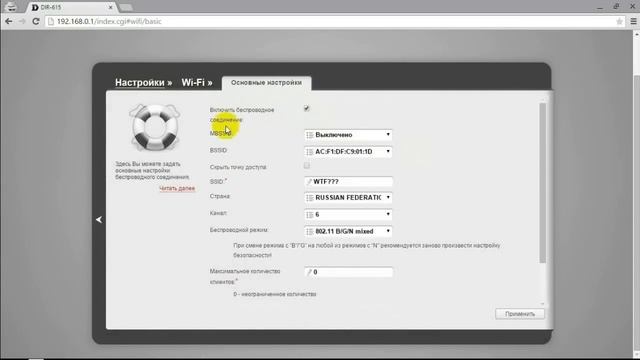Screen dimensions: 640x360
Task: Open a new browser tab
Action: (x=126, y=7)
